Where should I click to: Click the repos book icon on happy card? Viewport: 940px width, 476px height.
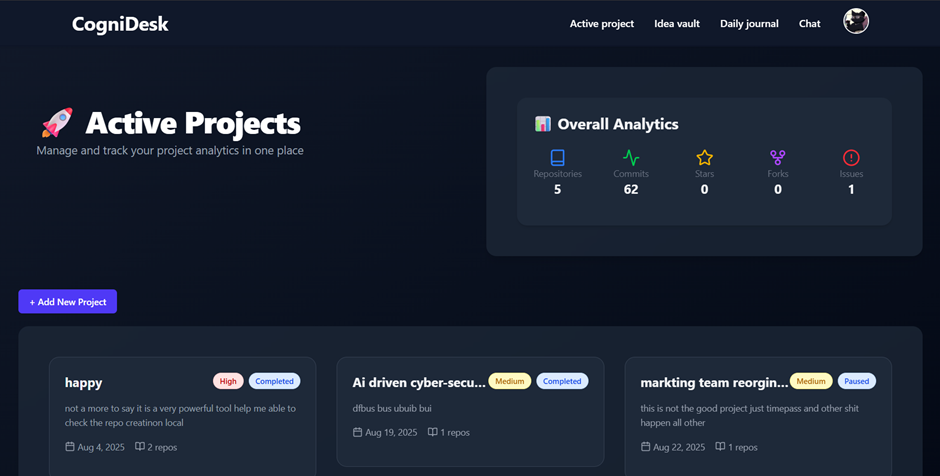click(x=140, y=447)
